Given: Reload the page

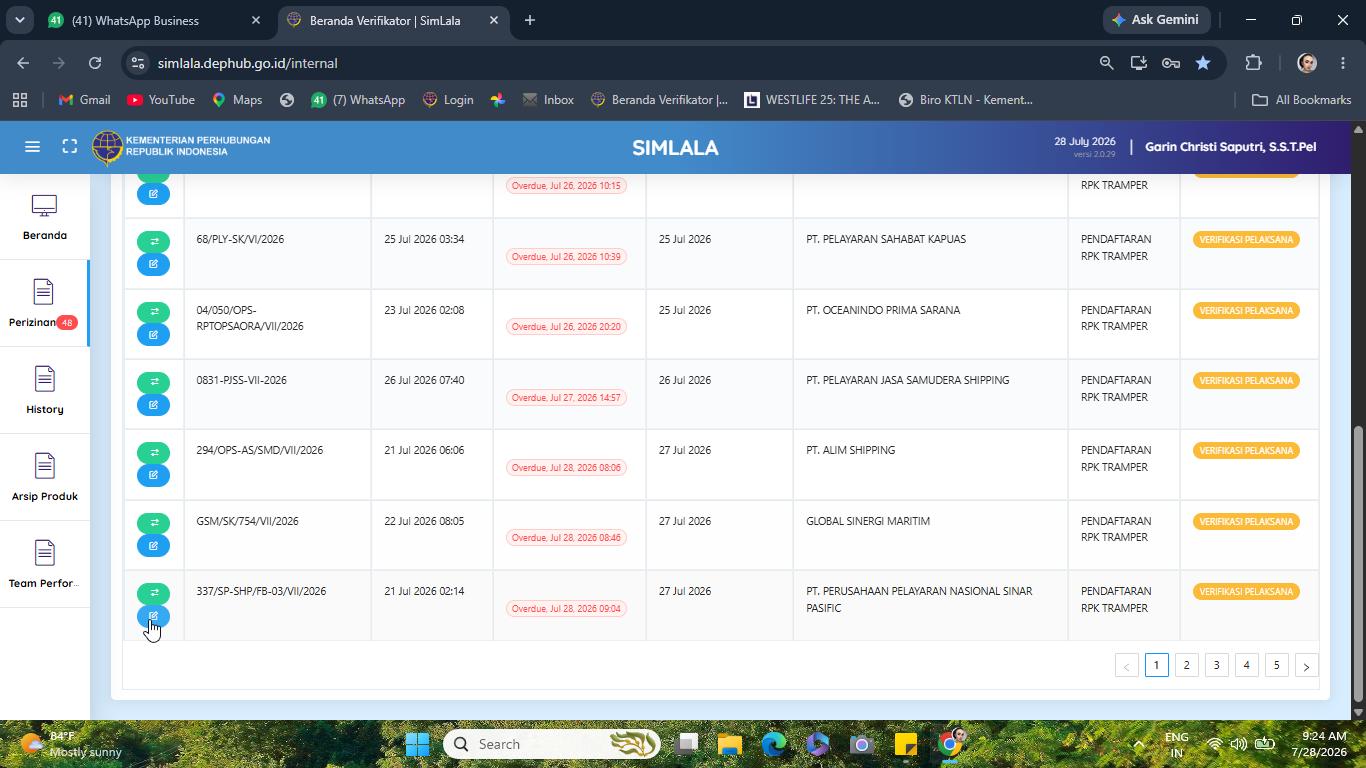Looking at the screenshot, I should click(x=95, y=63).
